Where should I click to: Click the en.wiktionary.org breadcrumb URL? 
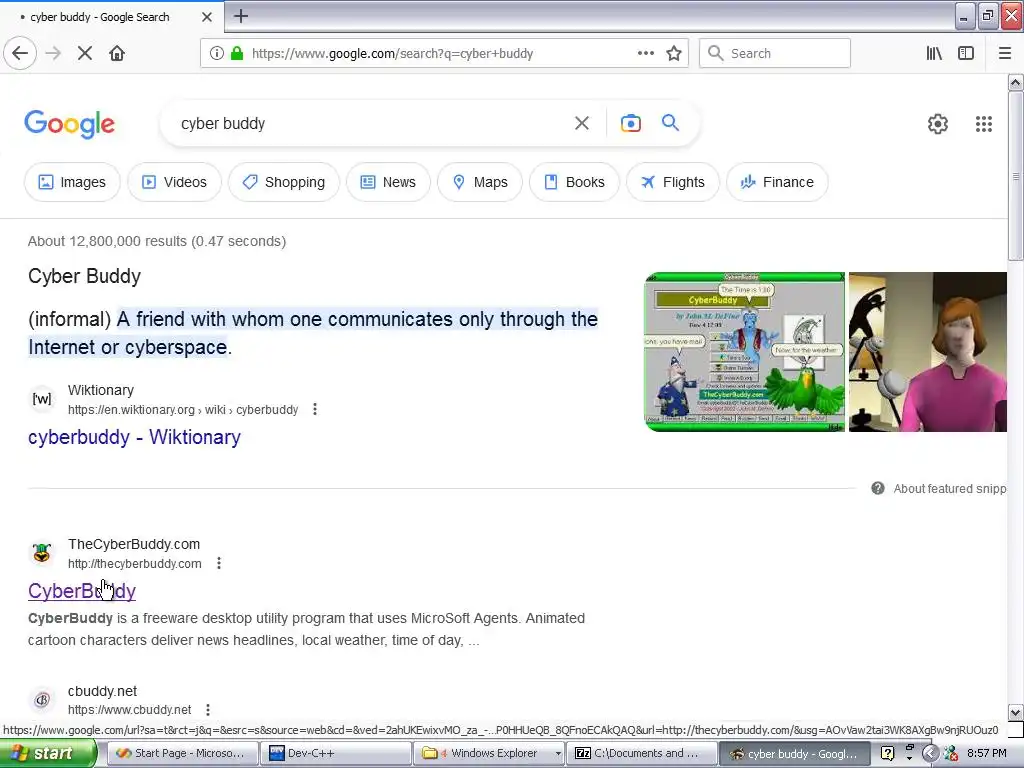tap(183, 409)
